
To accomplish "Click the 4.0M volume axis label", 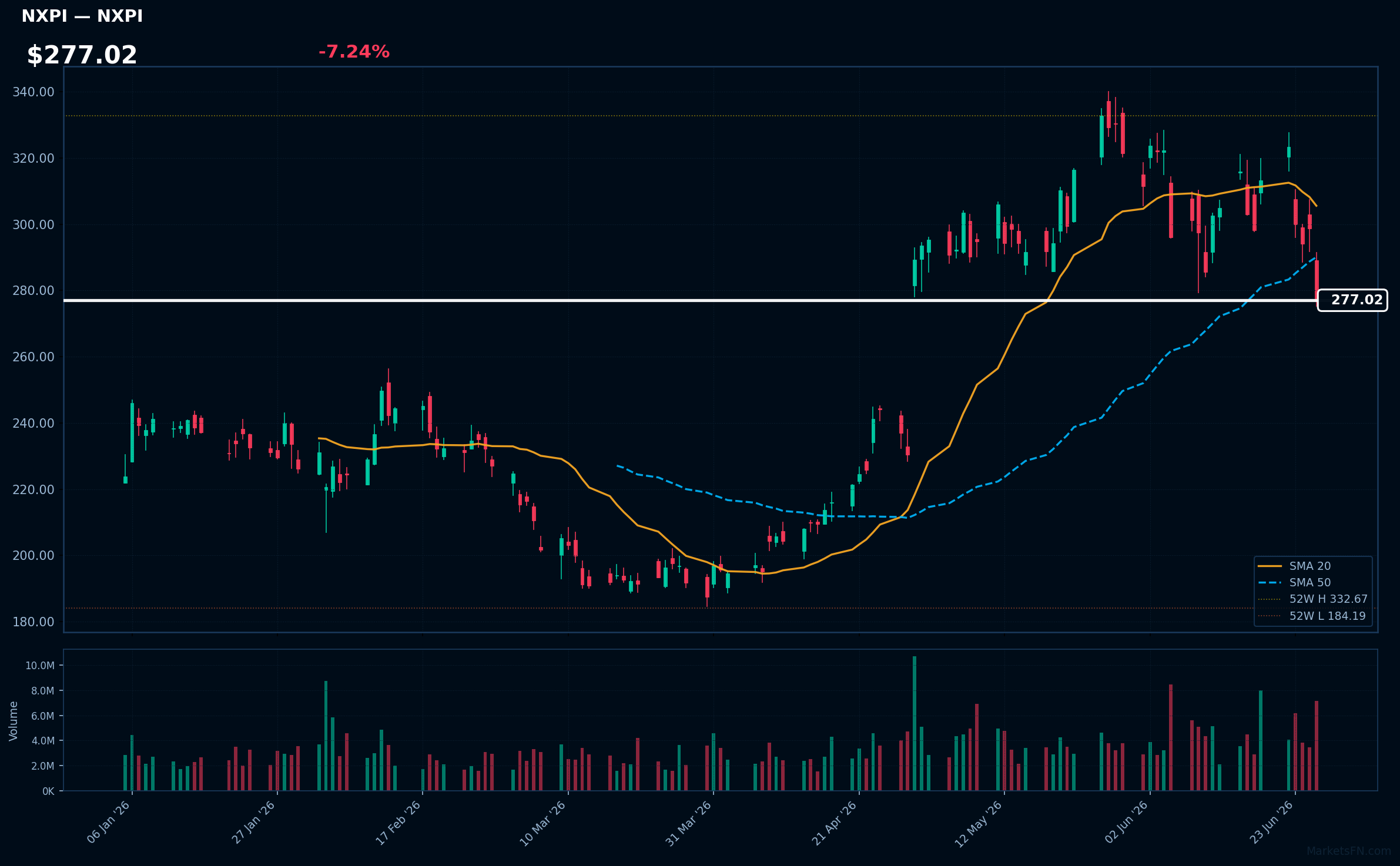I will click(x=43, y=741).
